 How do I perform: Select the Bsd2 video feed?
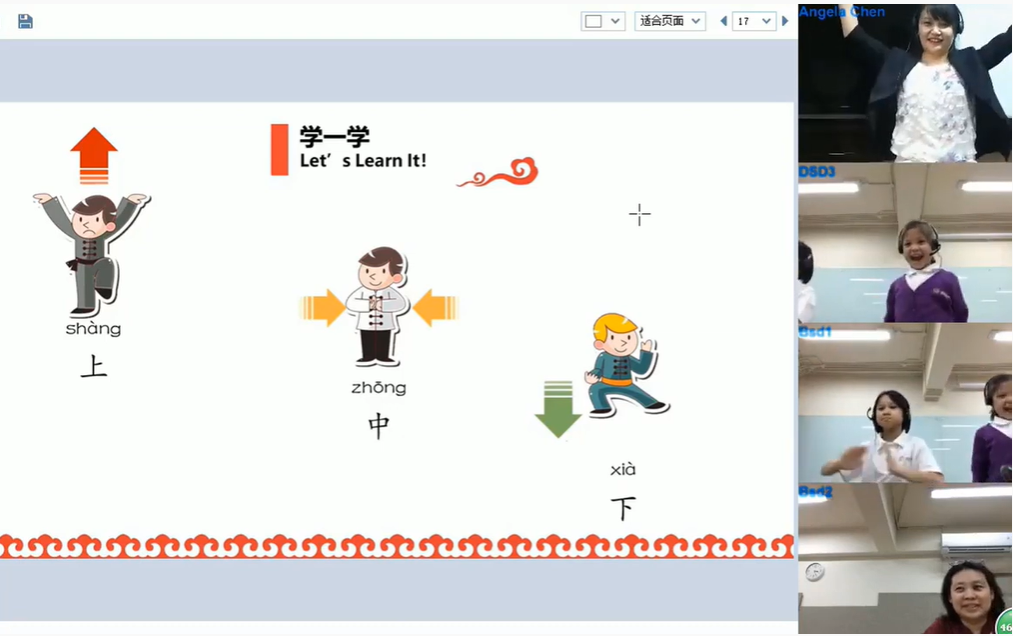coord(905,560)
